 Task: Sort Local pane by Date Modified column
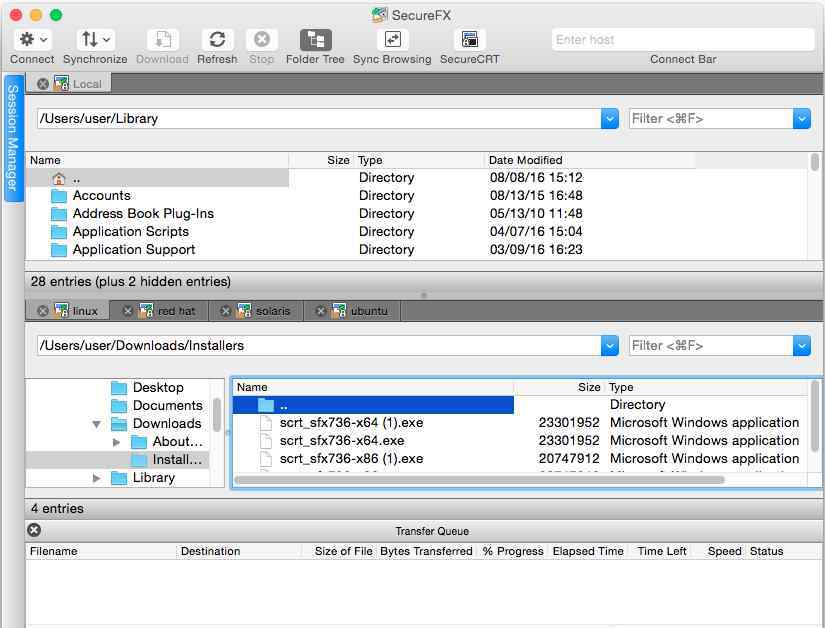(x=590, y=160)
